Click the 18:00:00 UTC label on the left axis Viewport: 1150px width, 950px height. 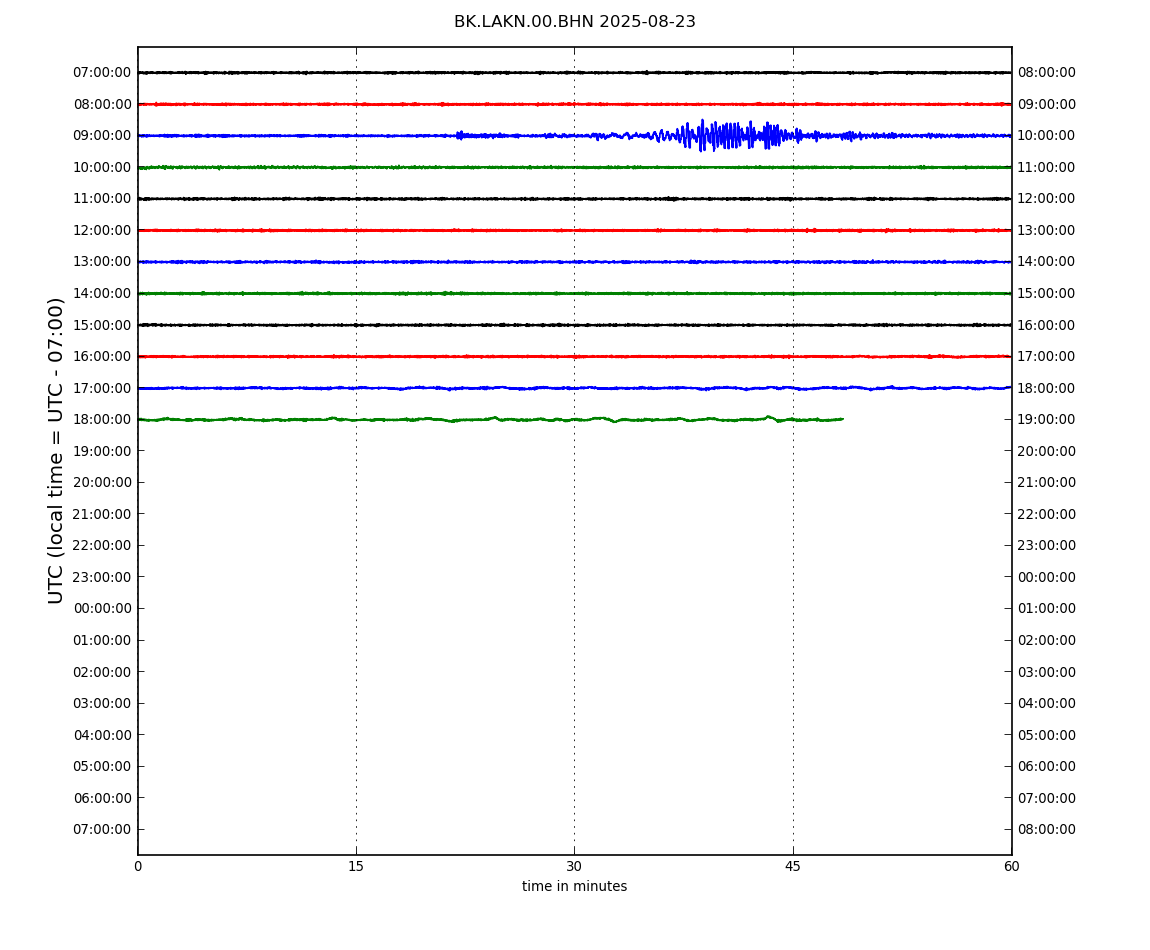[x=102, y=420]
